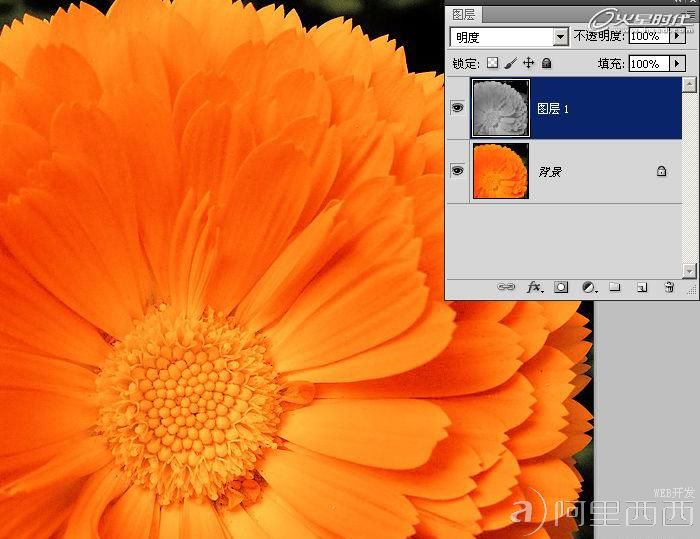Viewport: 700px width, 539px height.
Task: Open the fx layer style menu
Action: (x=534, y=287)
